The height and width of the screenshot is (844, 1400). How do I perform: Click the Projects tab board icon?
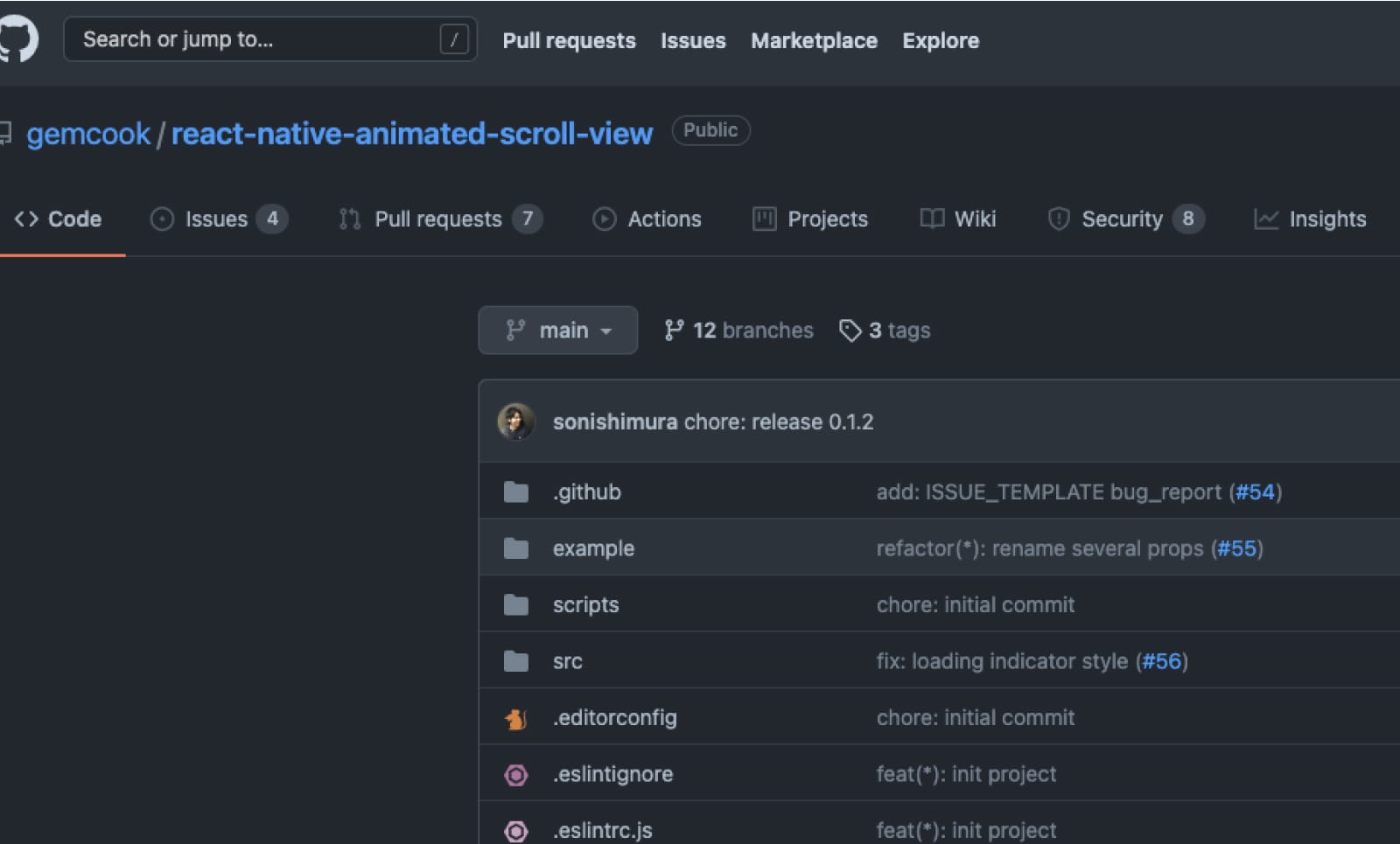point(765,219)
